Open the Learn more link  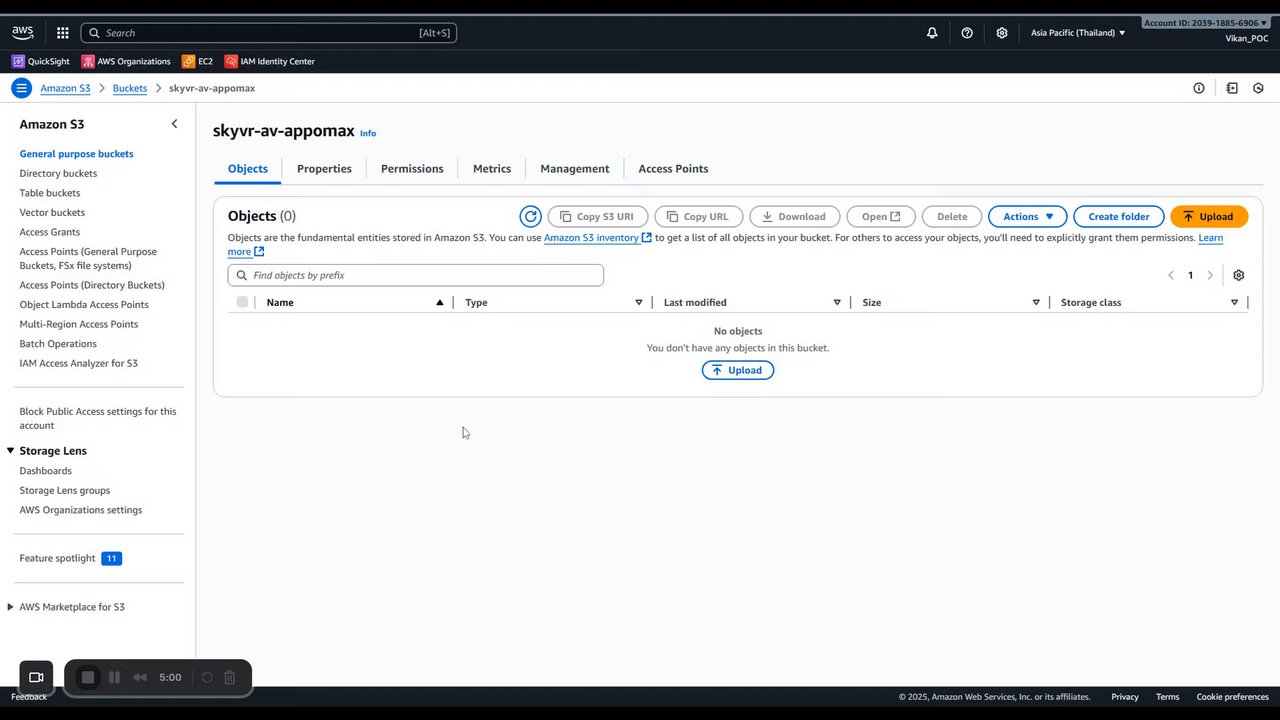coord(1211,238)
